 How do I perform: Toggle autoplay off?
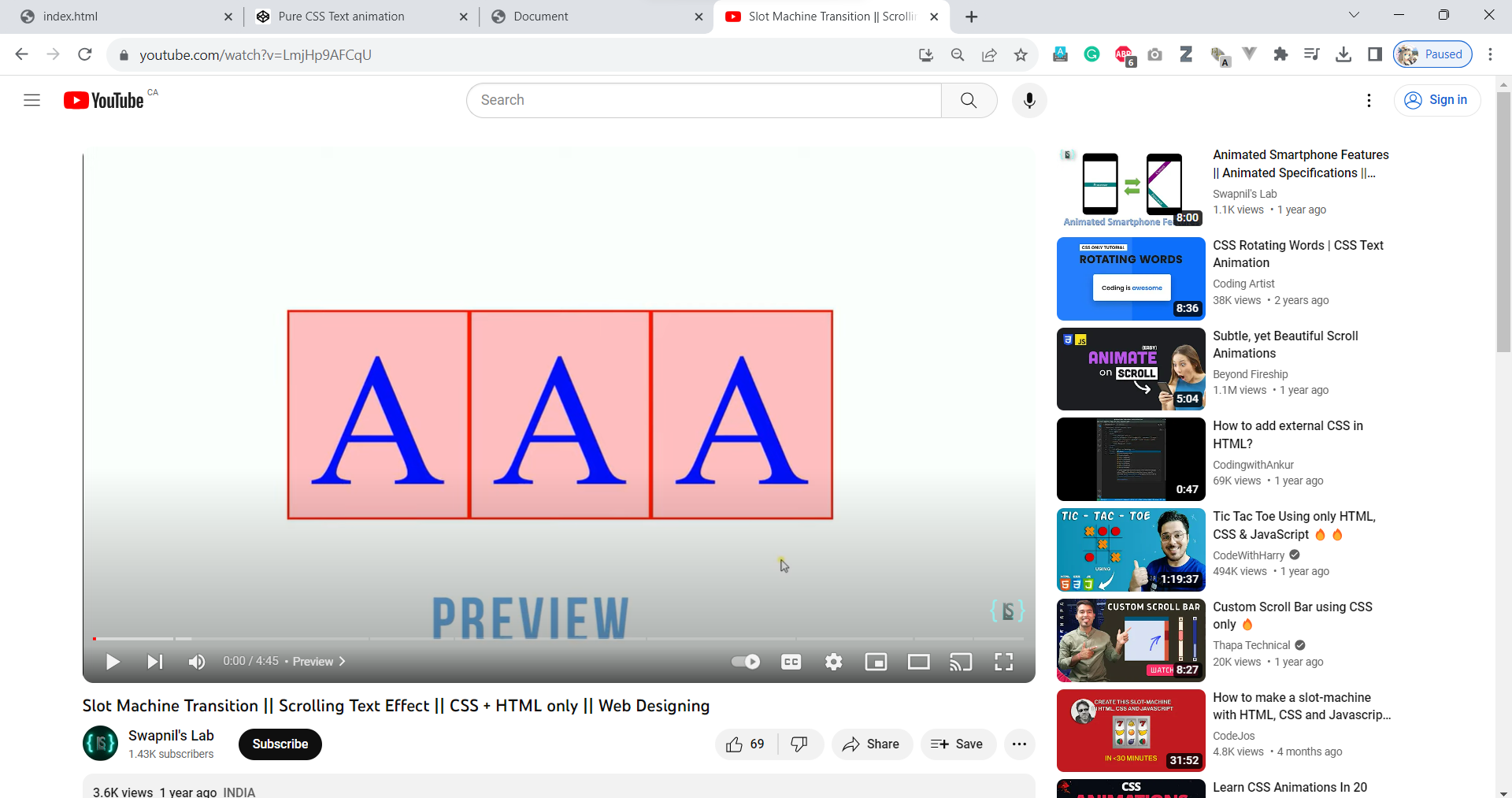tap(745, 662)
